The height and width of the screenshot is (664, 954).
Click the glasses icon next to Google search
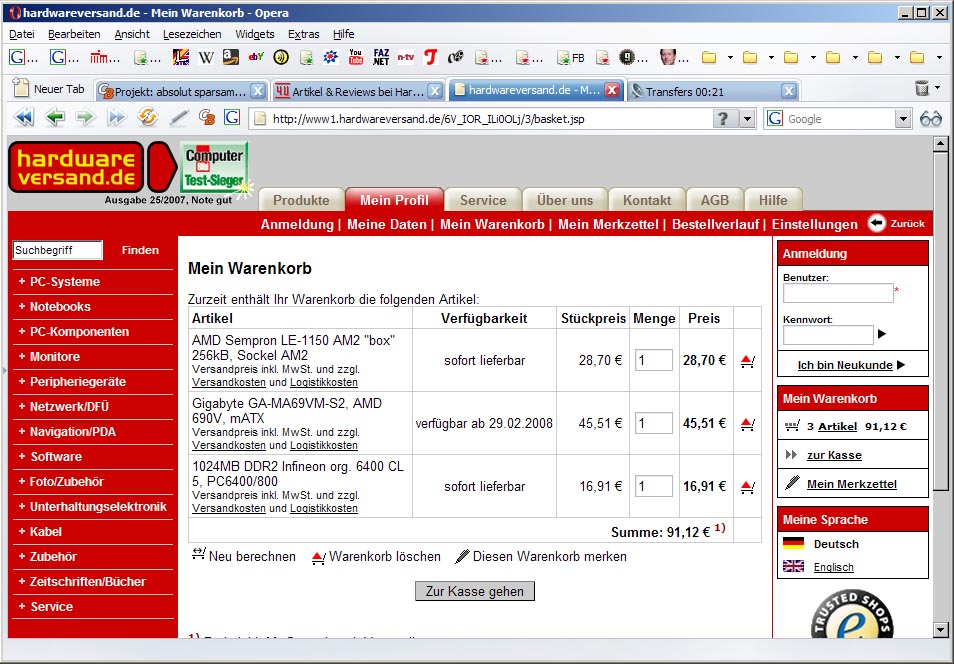930,119
